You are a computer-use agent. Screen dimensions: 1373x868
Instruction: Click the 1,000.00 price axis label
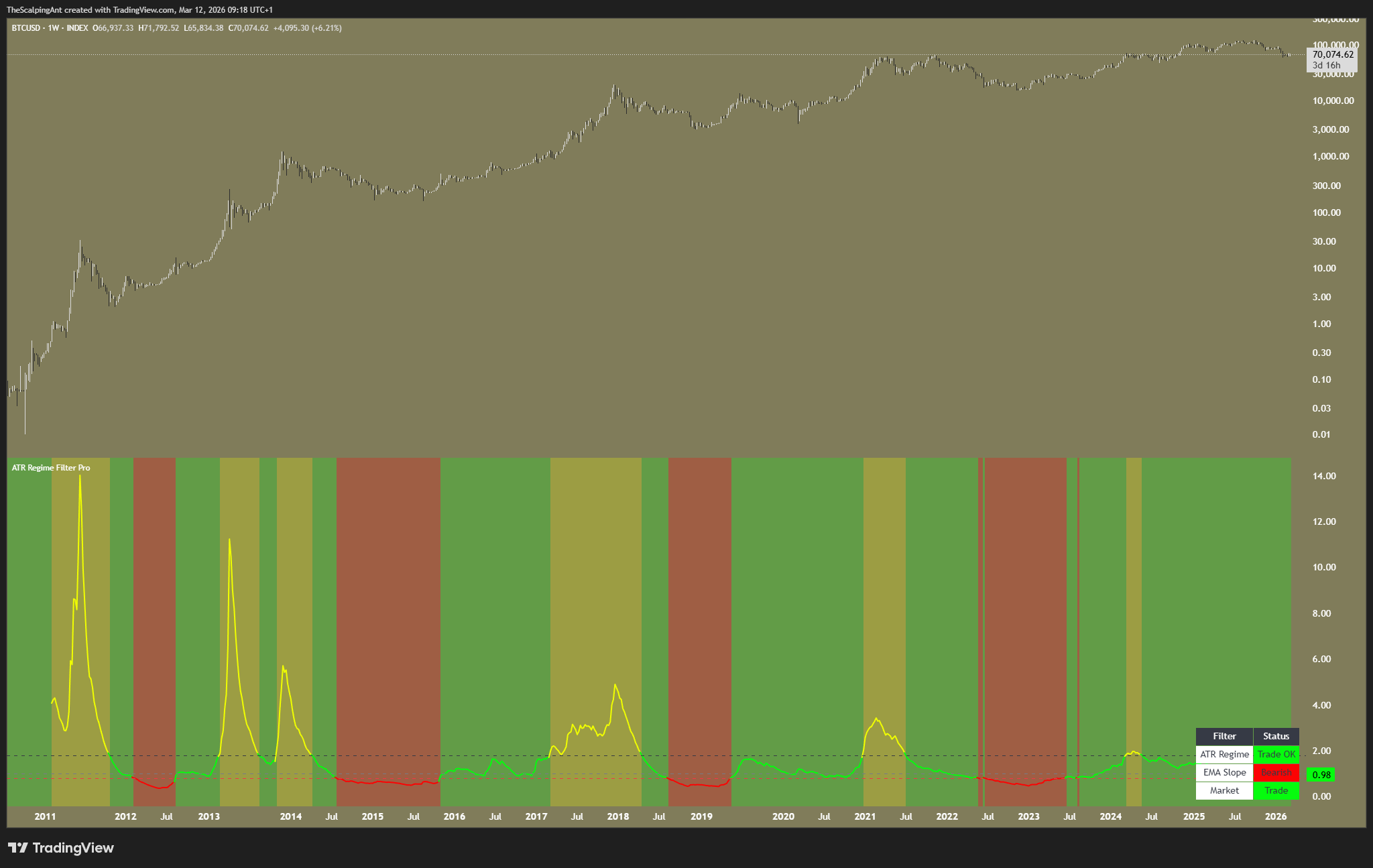click(1331, 156)
